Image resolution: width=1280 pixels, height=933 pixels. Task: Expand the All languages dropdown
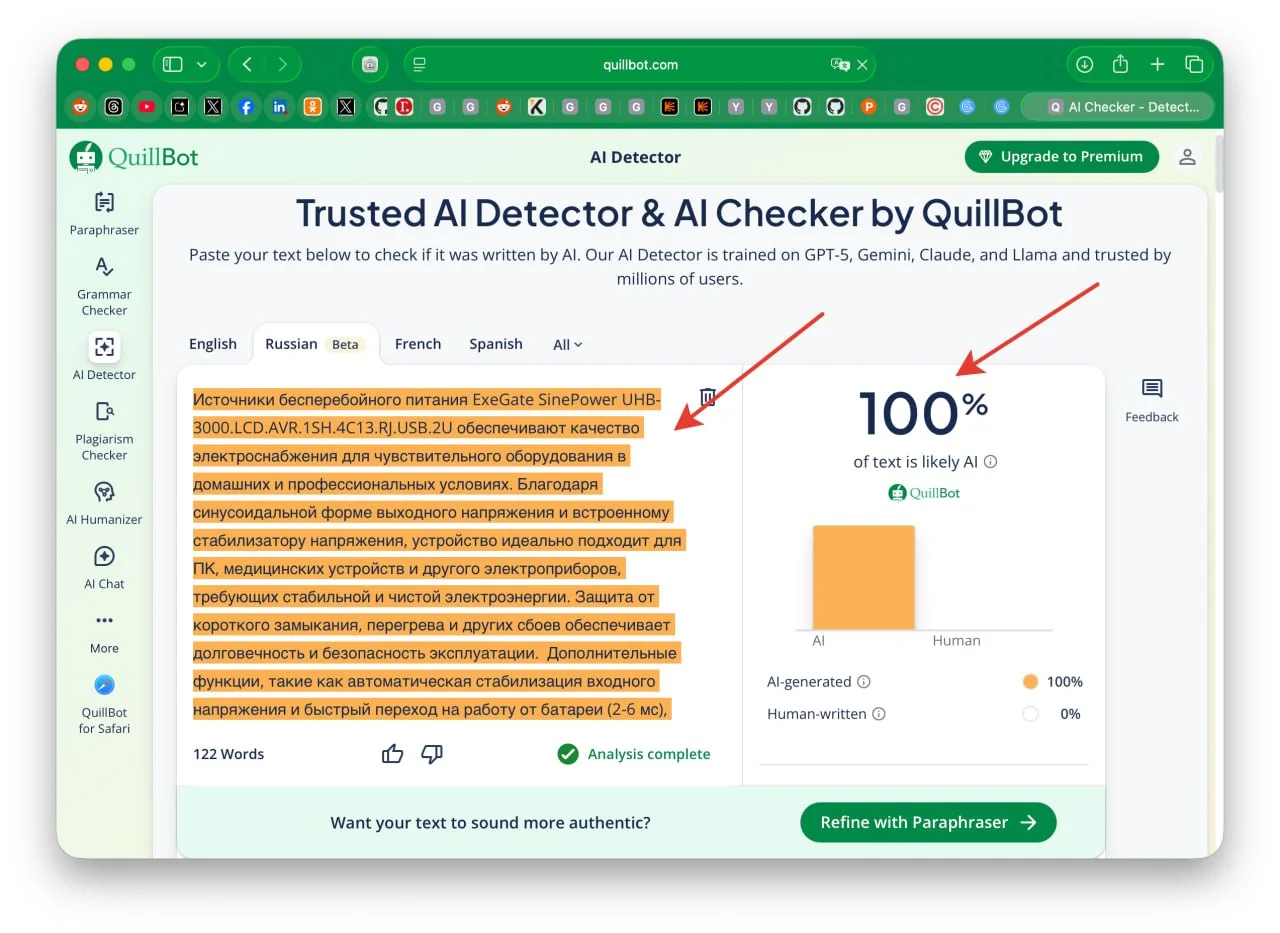pos(567,344)
